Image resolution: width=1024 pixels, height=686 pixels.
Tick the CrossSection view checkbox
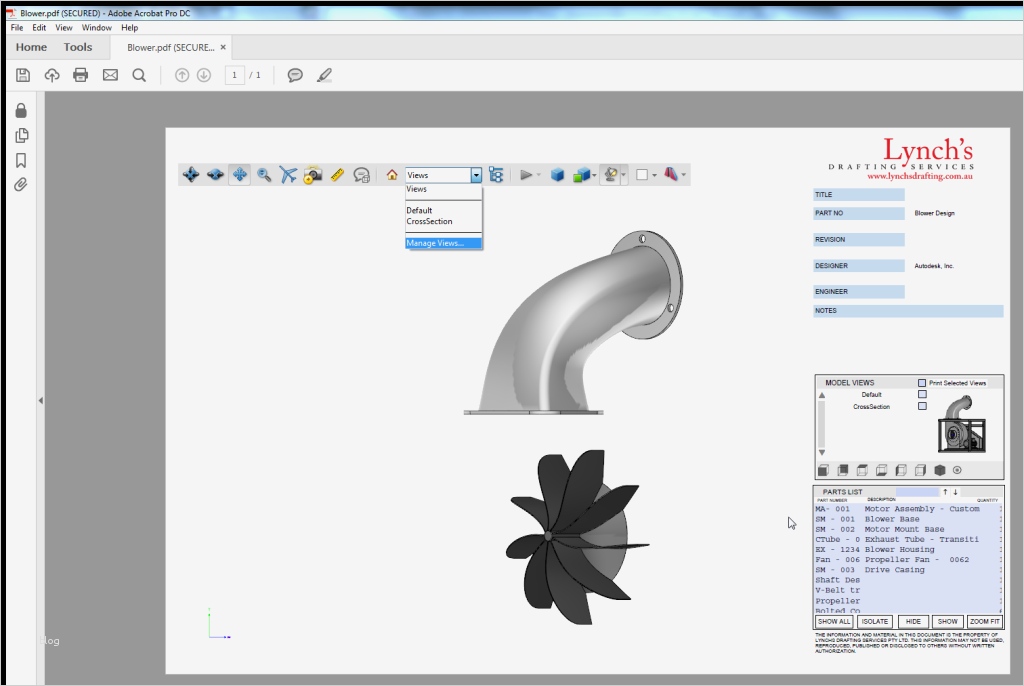[x=922, y=406]
